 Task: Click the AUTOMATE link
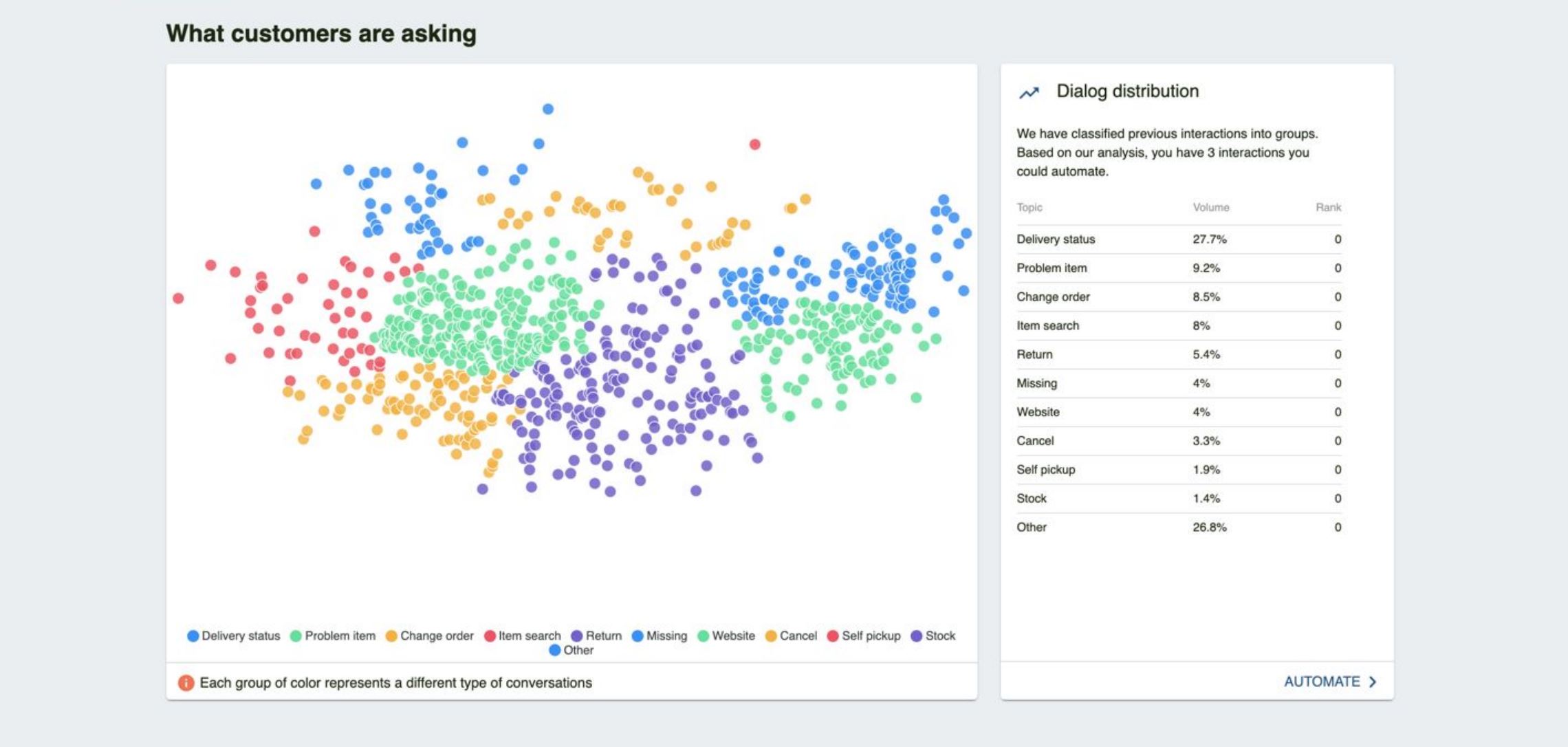click(1321, 682)
